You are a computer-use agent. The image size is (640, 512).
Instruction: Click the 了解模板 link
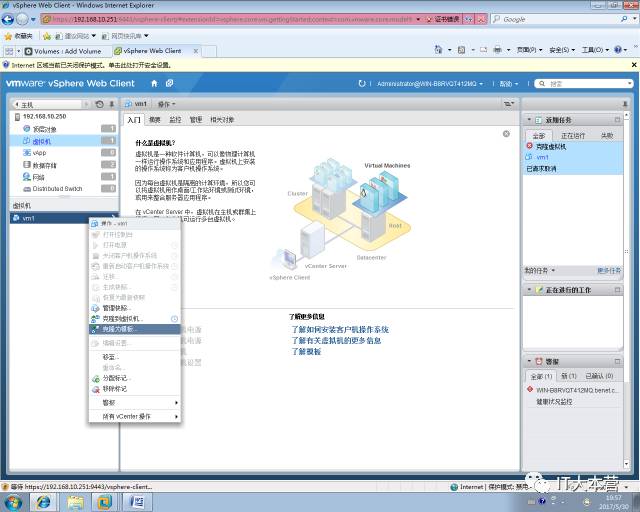click(306, 352)
